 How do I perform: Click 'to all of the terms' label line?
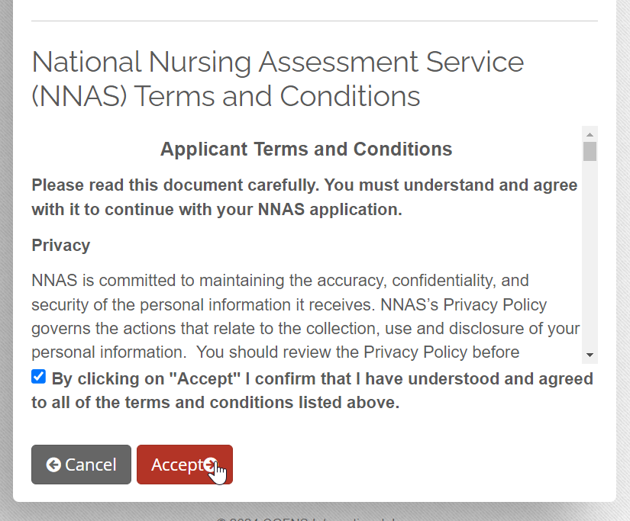216,402
